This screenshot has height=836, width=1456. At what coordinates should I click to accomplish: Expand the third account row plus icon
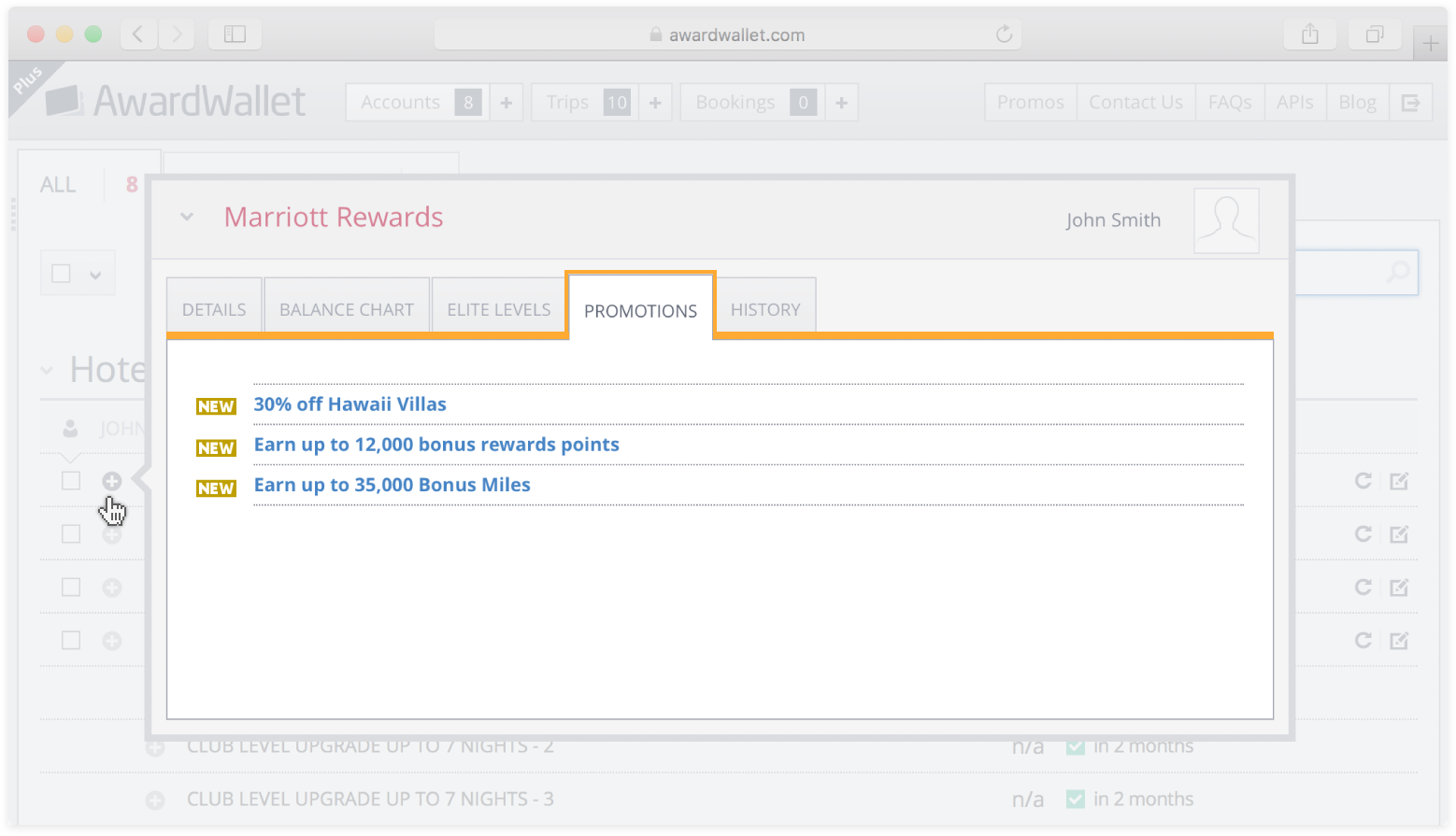[112, 588]
